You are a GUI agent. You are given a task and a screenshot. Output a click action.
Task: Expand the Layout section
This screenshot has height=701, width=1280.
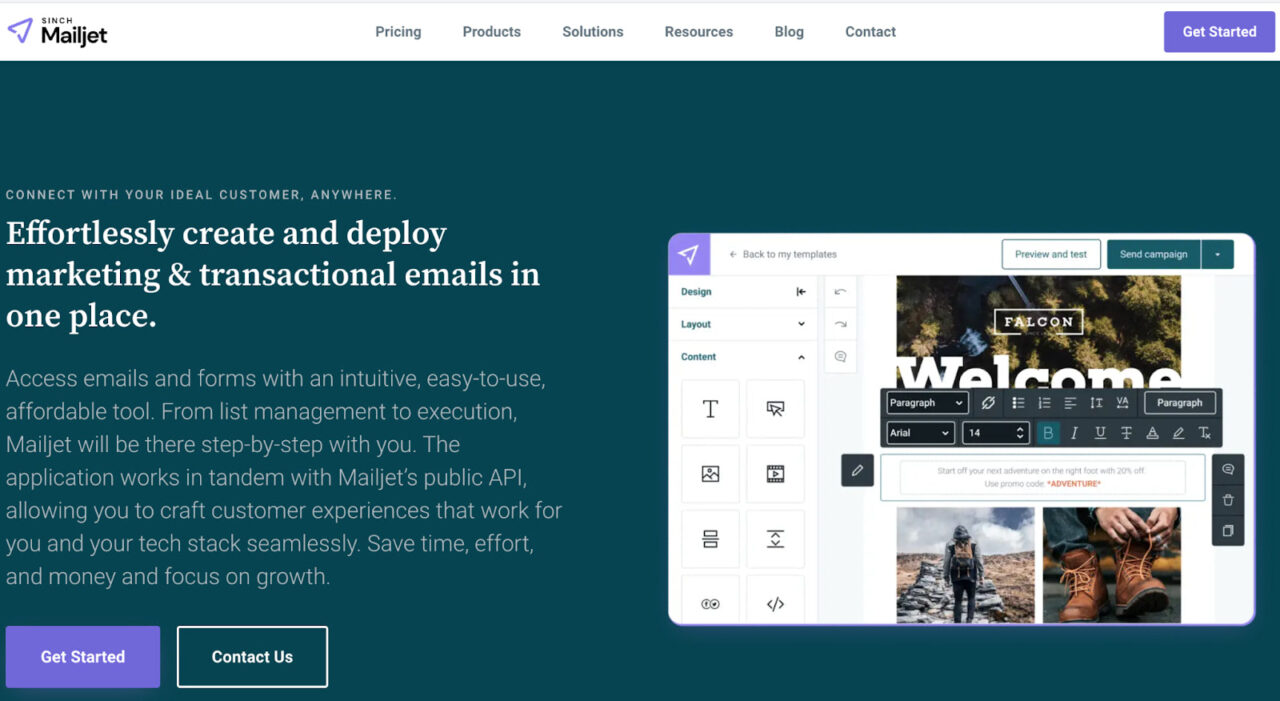click(744, 324)
